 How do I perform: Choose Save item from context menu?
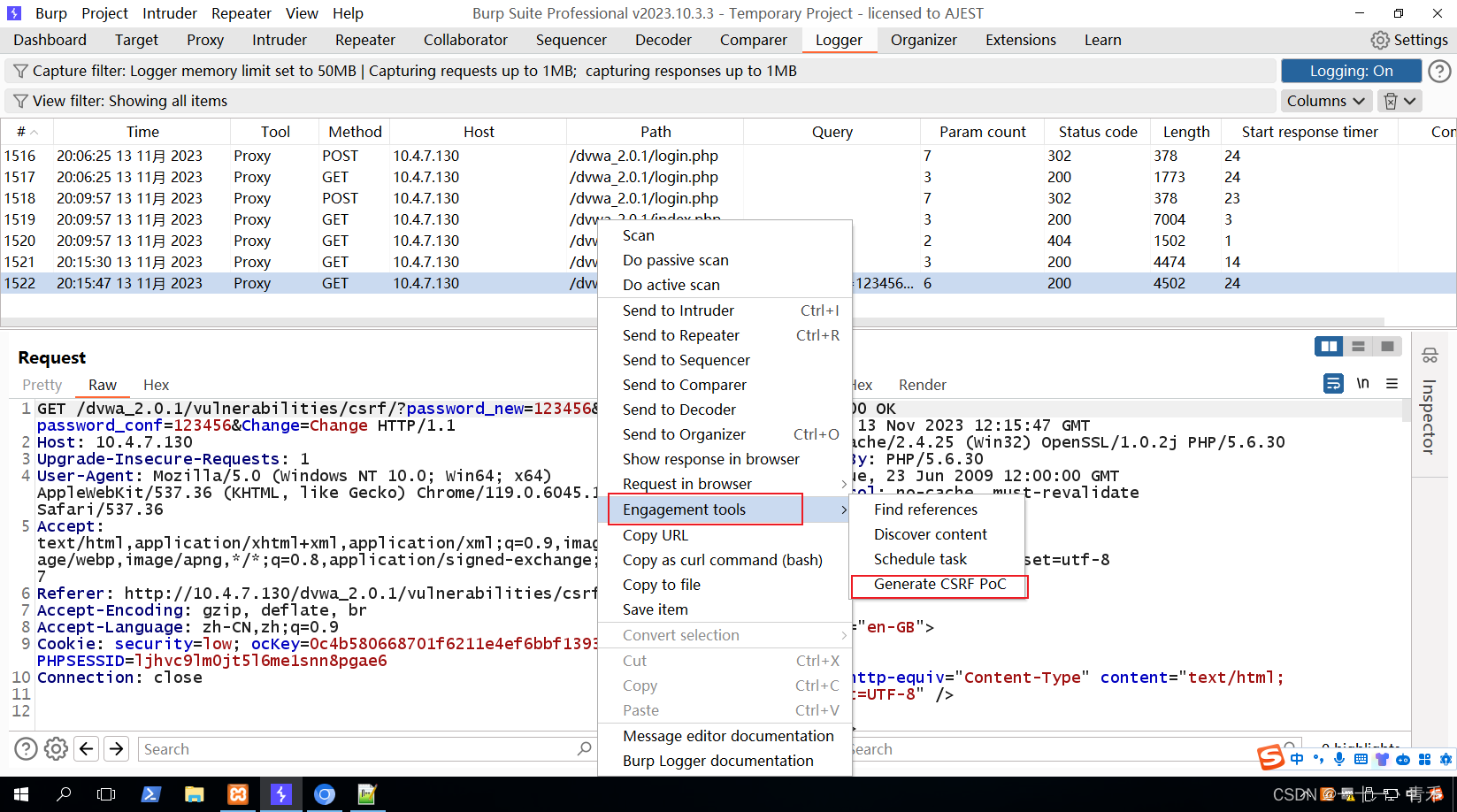click(725, 609)
